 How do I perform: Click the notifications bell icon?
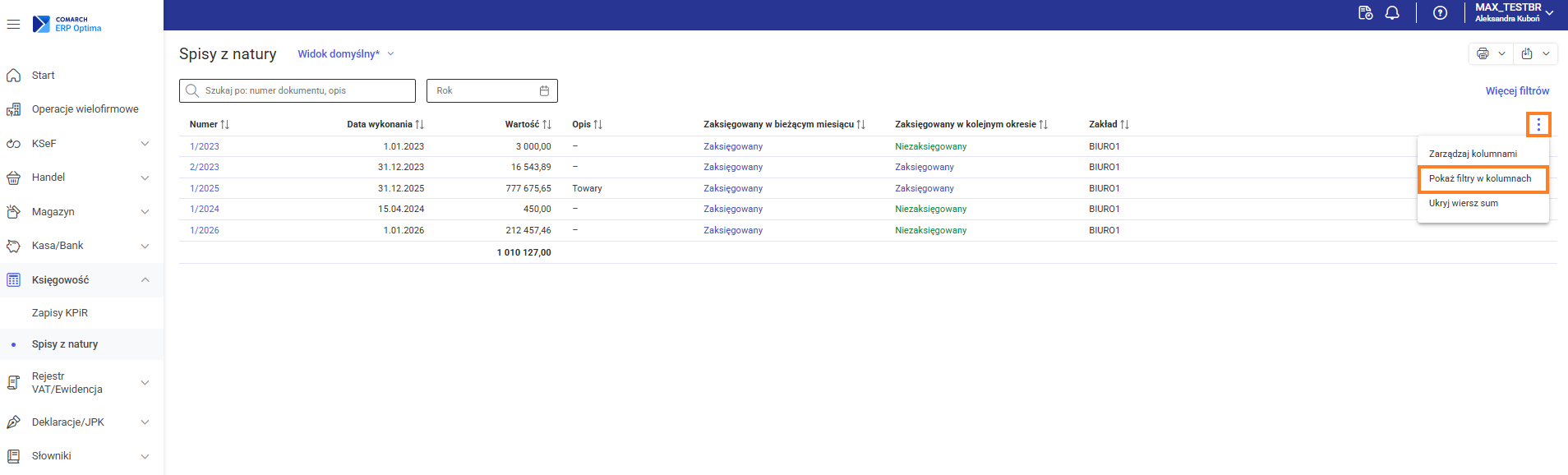click(x=1392, y=13)
